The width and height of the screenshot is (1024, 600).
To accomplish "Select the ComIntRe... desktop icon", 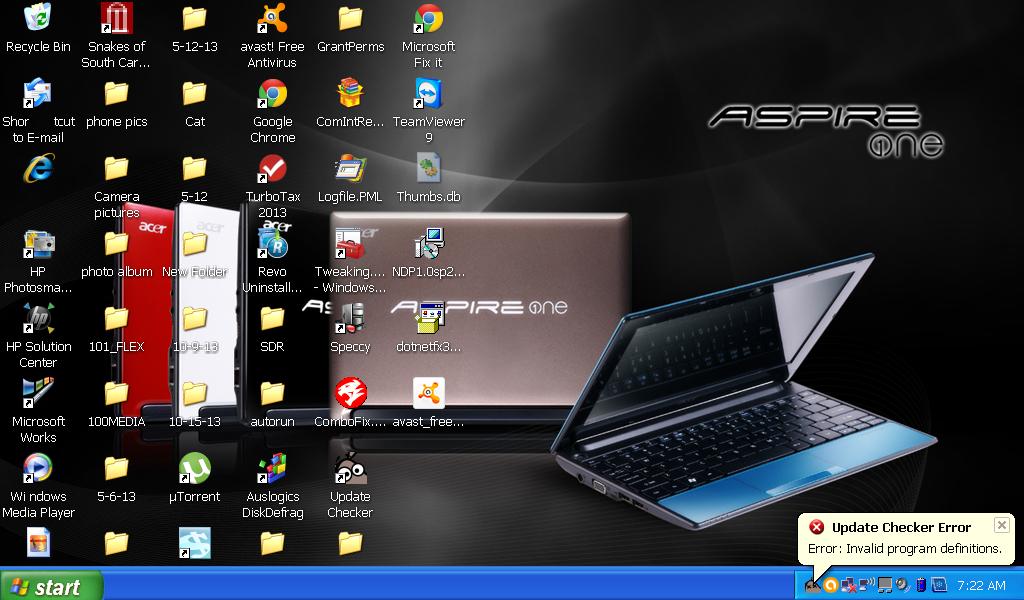I will pyautogui.click(x=350, y=93).
